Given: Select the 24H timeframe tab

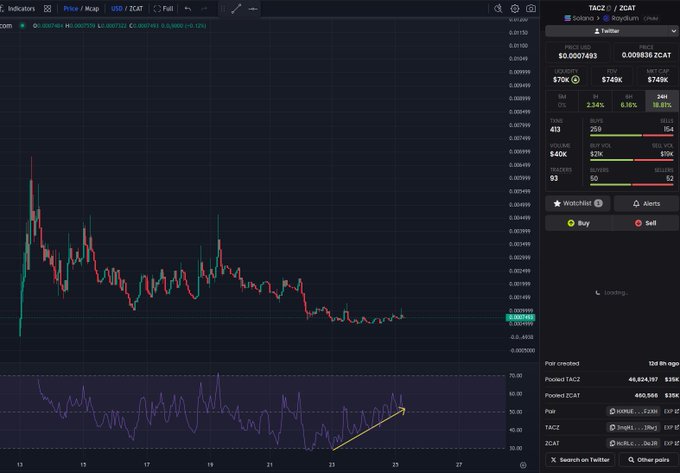Looking at the screenshot, I should (x=662, y=101).
